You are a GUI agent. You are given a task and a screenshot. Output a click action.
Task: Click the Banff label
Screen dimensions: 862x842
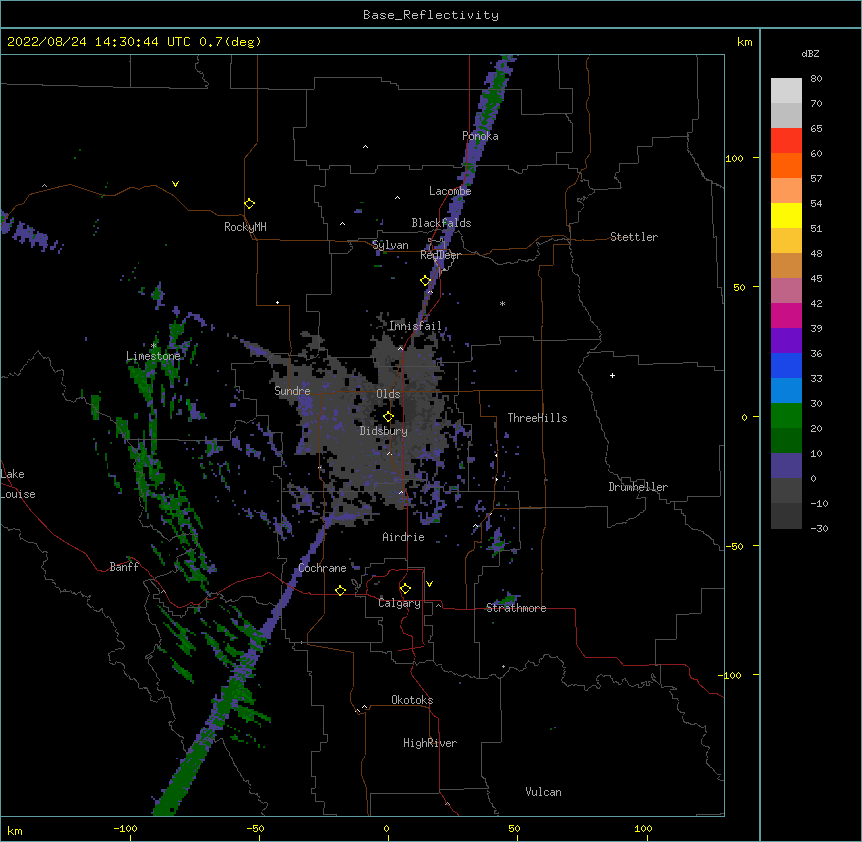click(x=124, y=567)
